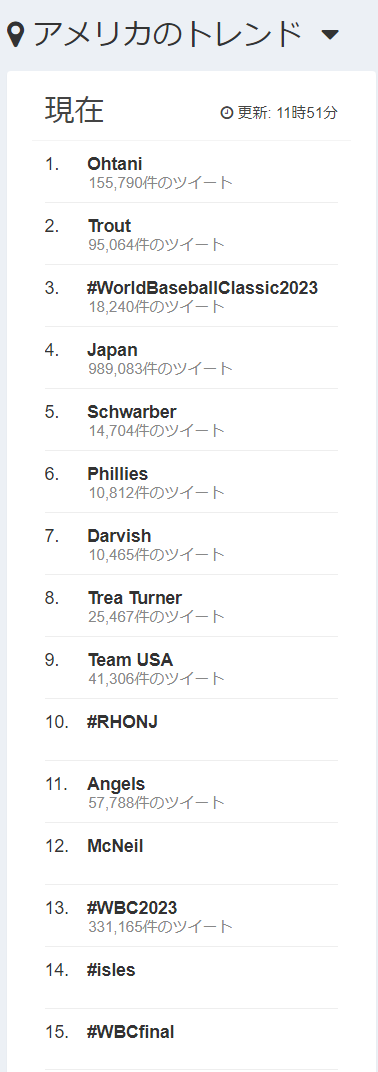Open the Team USA trend
Screen dimensions: 378x1072
[131, 660]
